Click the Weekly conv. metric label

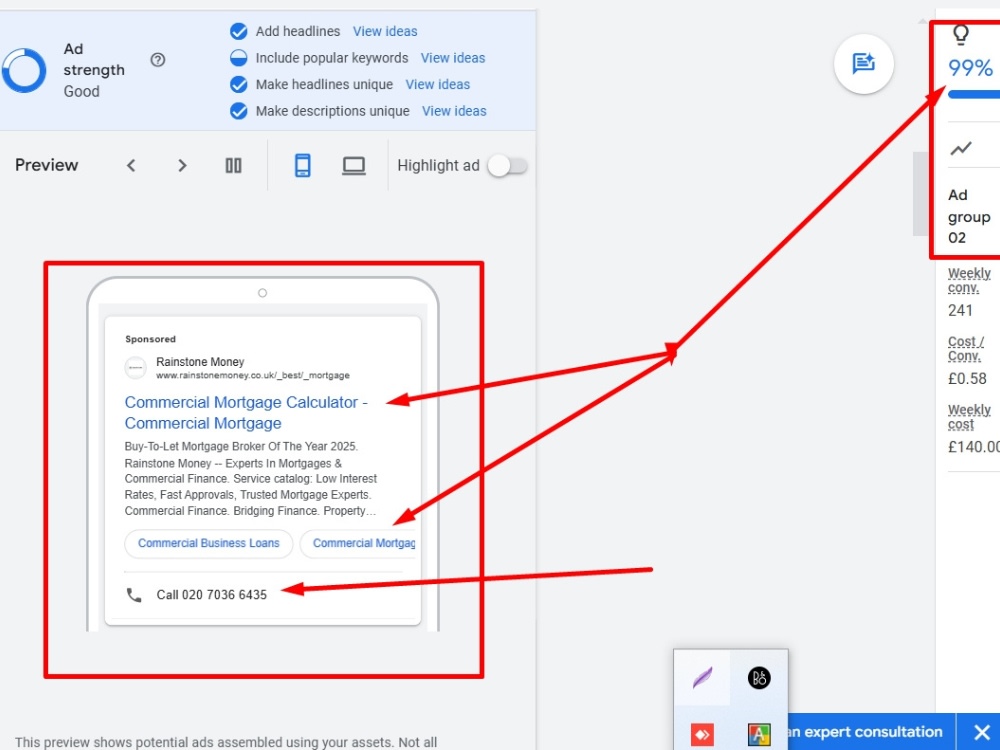coord(969,281)
